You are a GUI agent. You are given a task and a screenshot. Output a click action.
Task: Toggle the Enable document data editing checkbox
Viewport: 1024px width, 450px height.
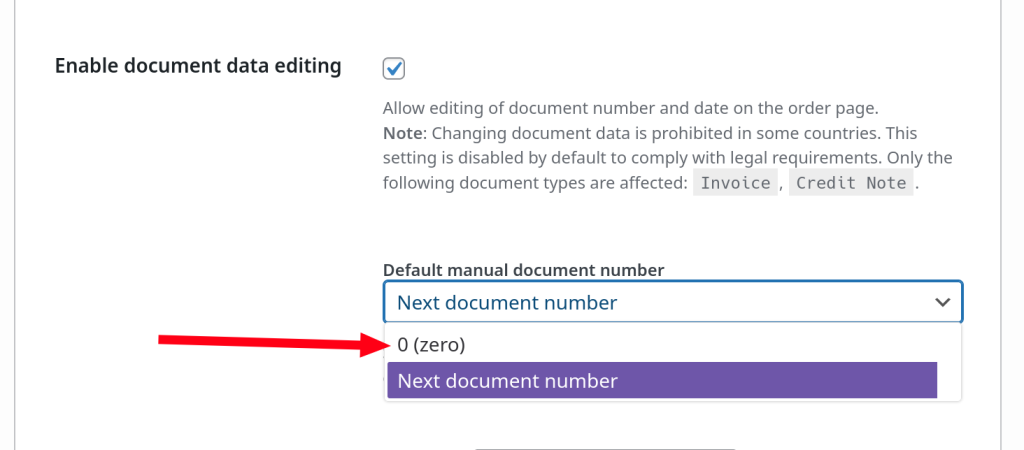[x=394, y=68]
